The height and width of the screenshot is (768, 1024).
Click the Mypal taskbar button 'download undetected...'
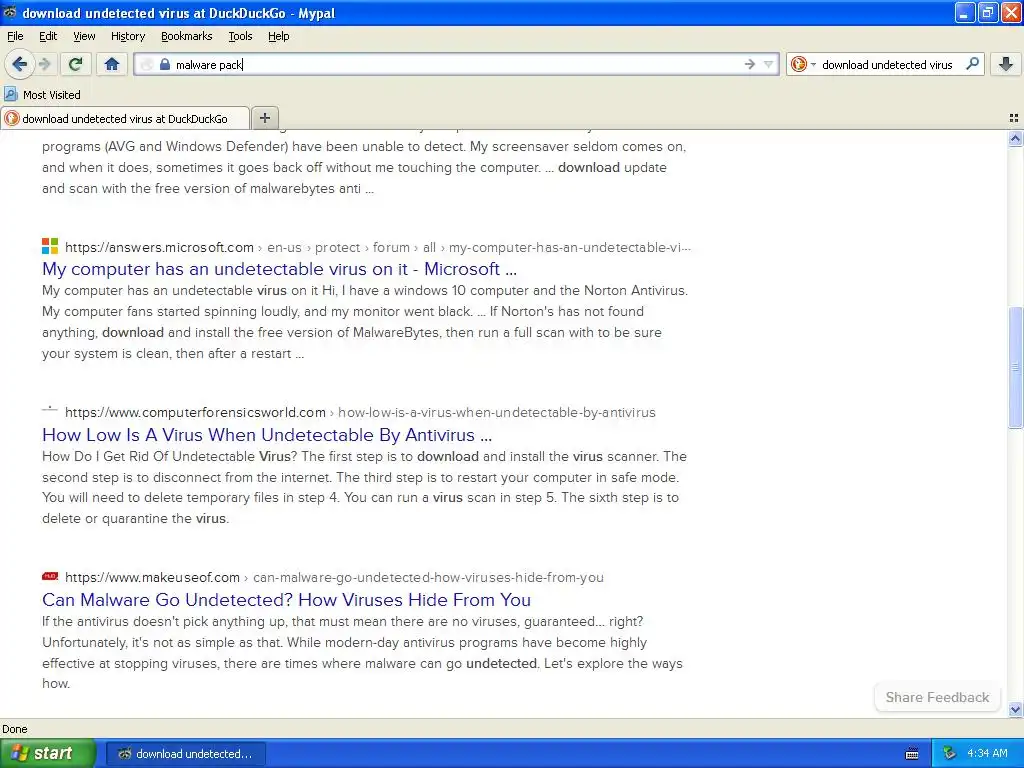click(x=185, y=754)
